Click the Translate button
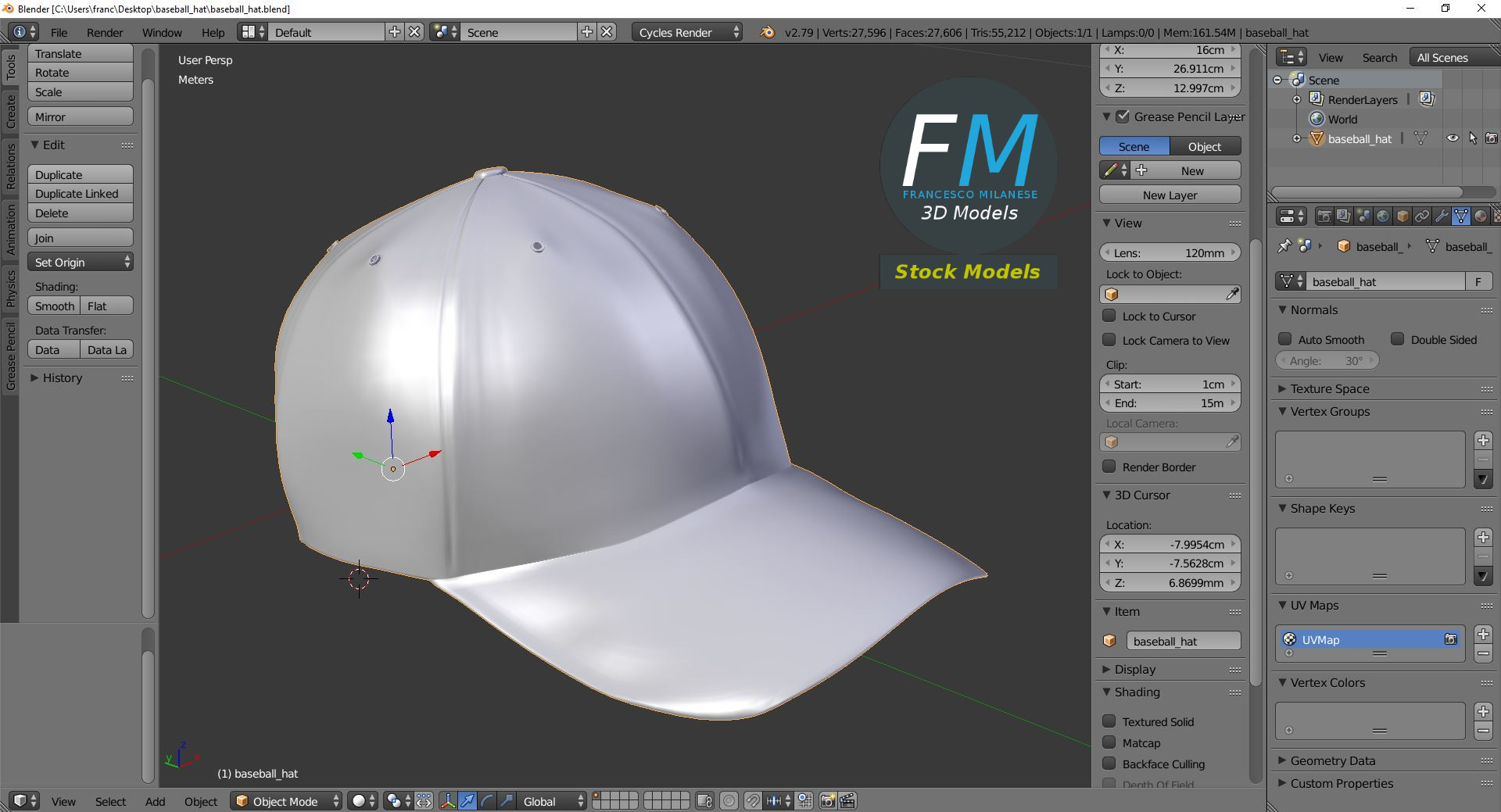Viewport: 1501px width, 812px height. [x=81, y=53]
